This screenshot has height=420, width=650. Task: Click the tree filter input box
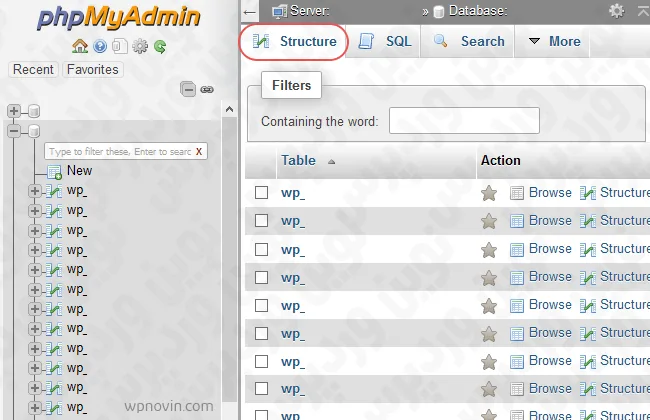click(x=126, y=151)
